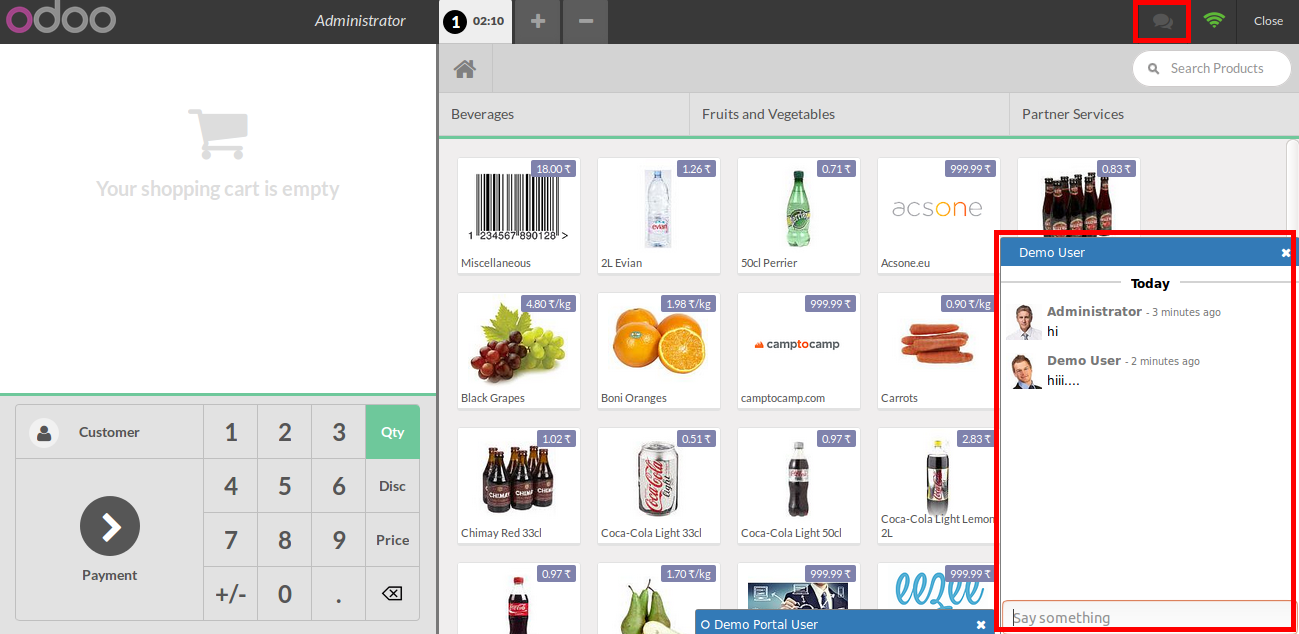Add 2L Evian to cart
The width and height of the screenshot is (1299, 634).
[659, 215]
